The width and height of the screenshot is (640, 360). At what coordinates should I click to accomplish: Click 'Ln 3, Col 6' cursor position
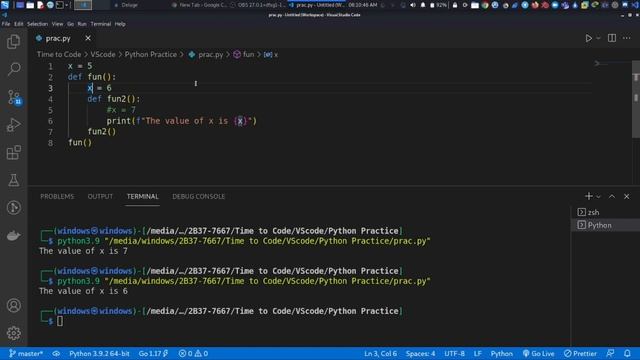380,353
